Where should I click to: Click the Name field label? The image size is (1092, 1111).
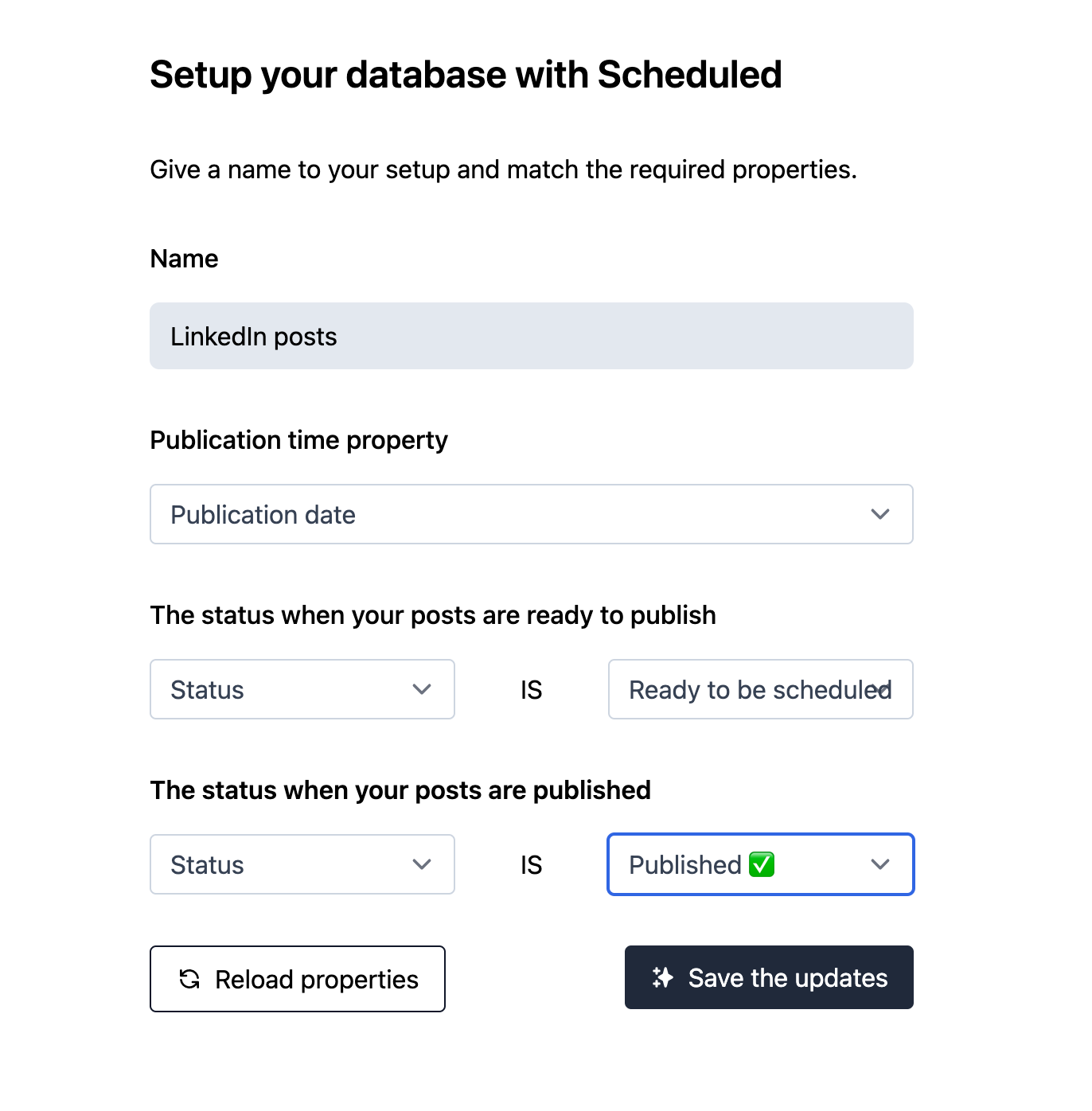(184, 259)
